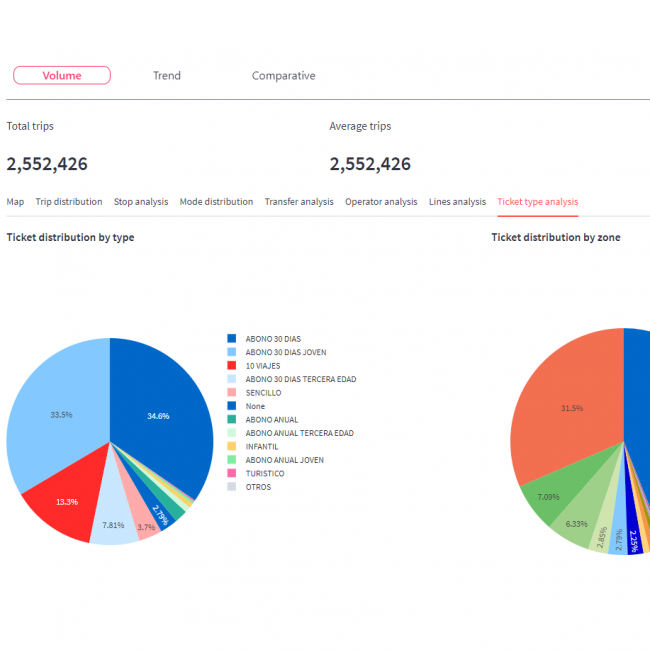Click the Ticket type analysis tab
Image resolution: width=650 pixels, height=650 pixels.
pyautogui.click(x=537, y=202)
